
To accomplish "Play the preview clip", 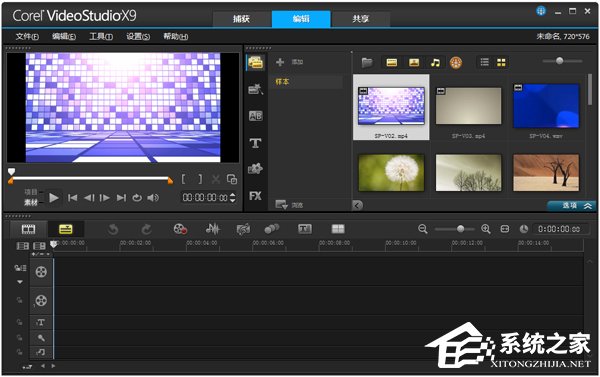I will coord(54,198).
